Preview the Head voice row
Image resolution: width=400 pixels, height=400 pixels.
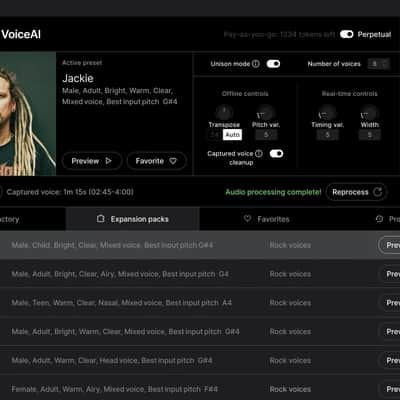point(389,360)
